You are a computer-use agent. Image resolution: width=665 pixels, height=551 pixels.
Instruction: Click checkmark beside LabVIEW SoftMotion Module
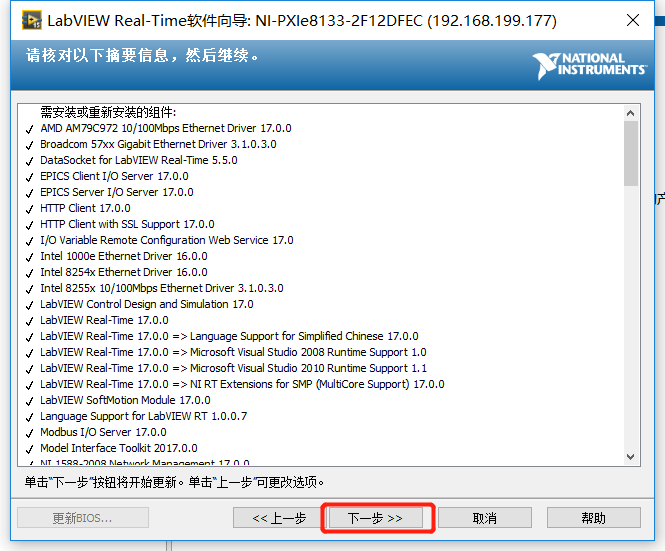coord(29,402)
